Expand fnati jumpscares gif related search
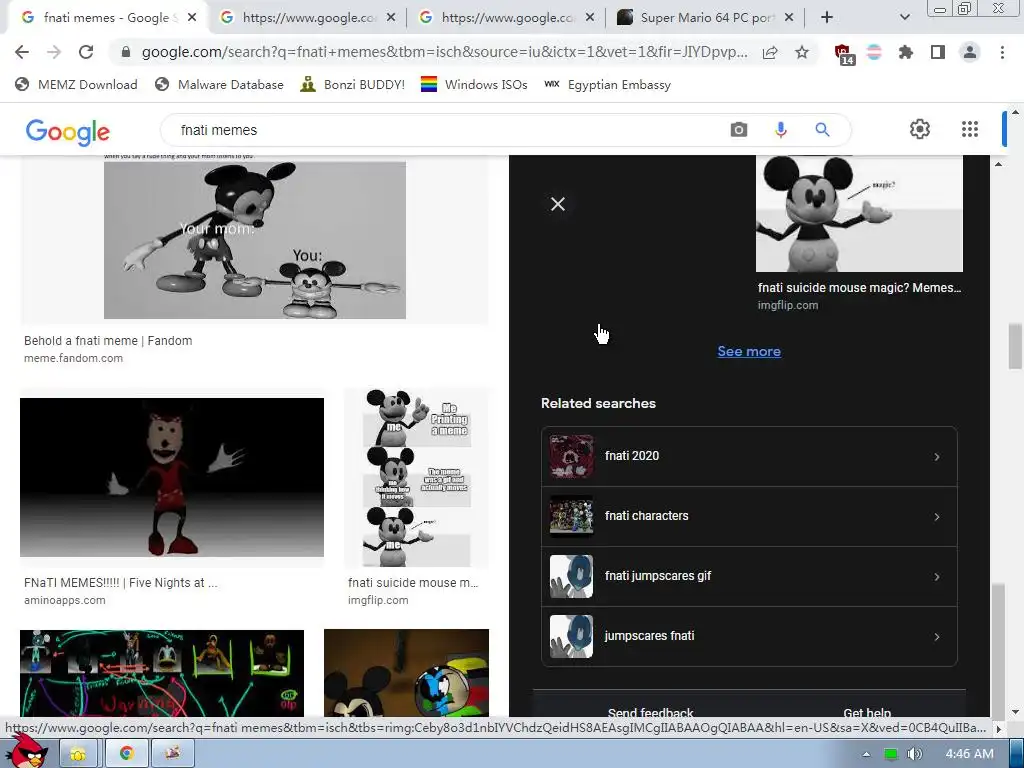This screenshot has width=1024, height=768. 749,577
